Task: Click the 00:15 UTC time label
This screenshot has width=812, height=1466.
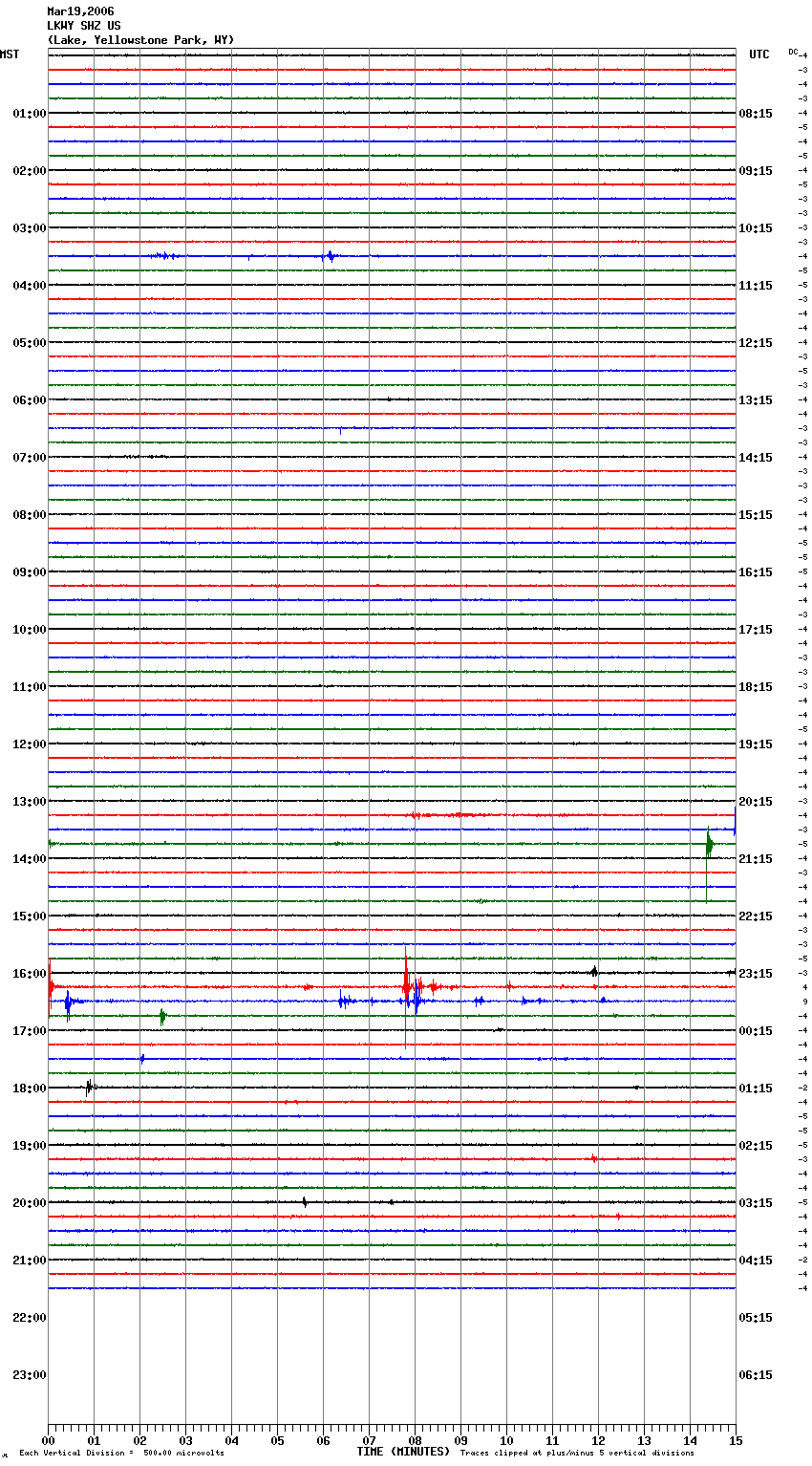Action: click(x=756, y=1031)
